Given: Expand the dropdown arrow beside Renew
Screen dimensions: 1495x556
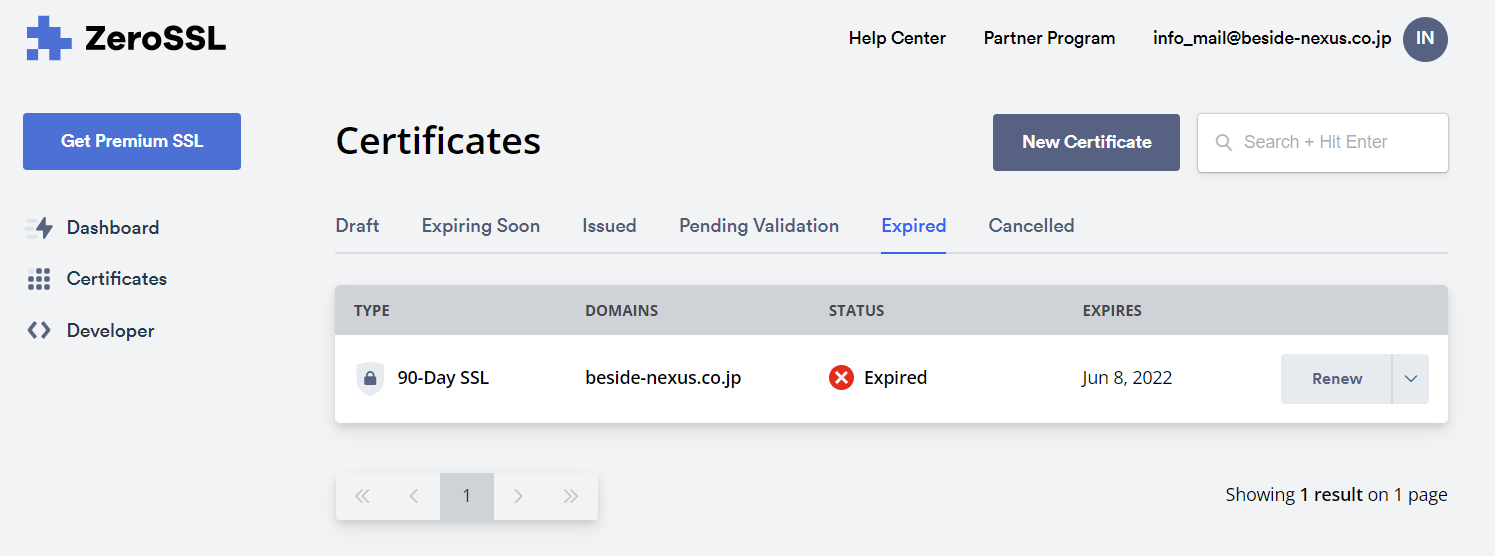Looking at the screenshot, I should pos(1411,379).
